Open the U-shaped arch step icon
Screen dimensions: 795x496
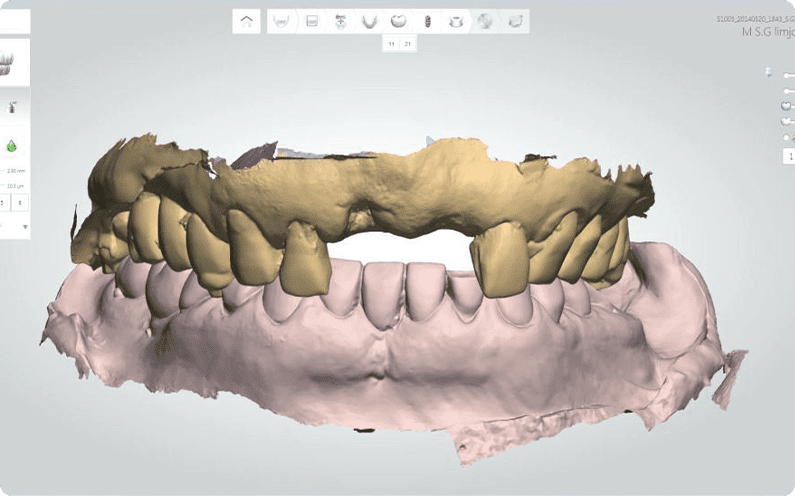tap(369, 21)
